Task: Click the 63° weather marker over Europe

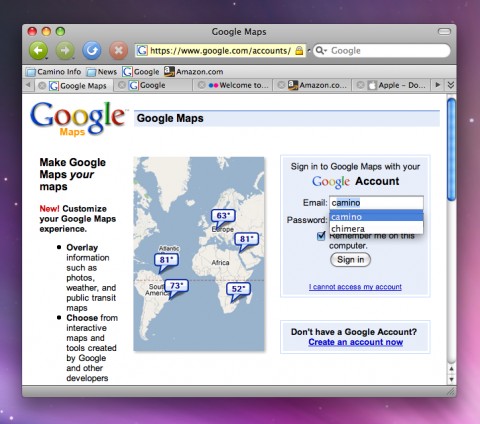Action: (223, 217)
